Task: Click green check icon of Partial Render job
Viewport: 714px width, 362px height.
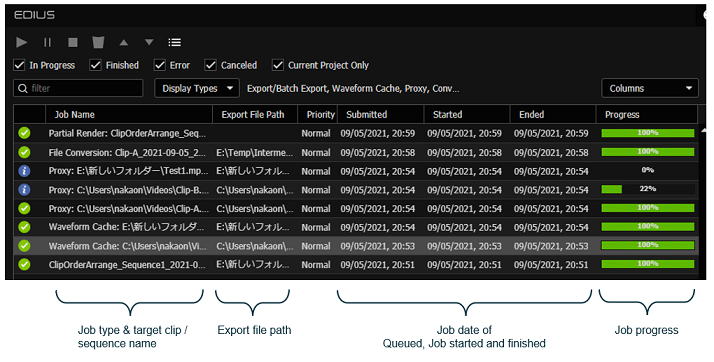Action: tap(24, 133)
